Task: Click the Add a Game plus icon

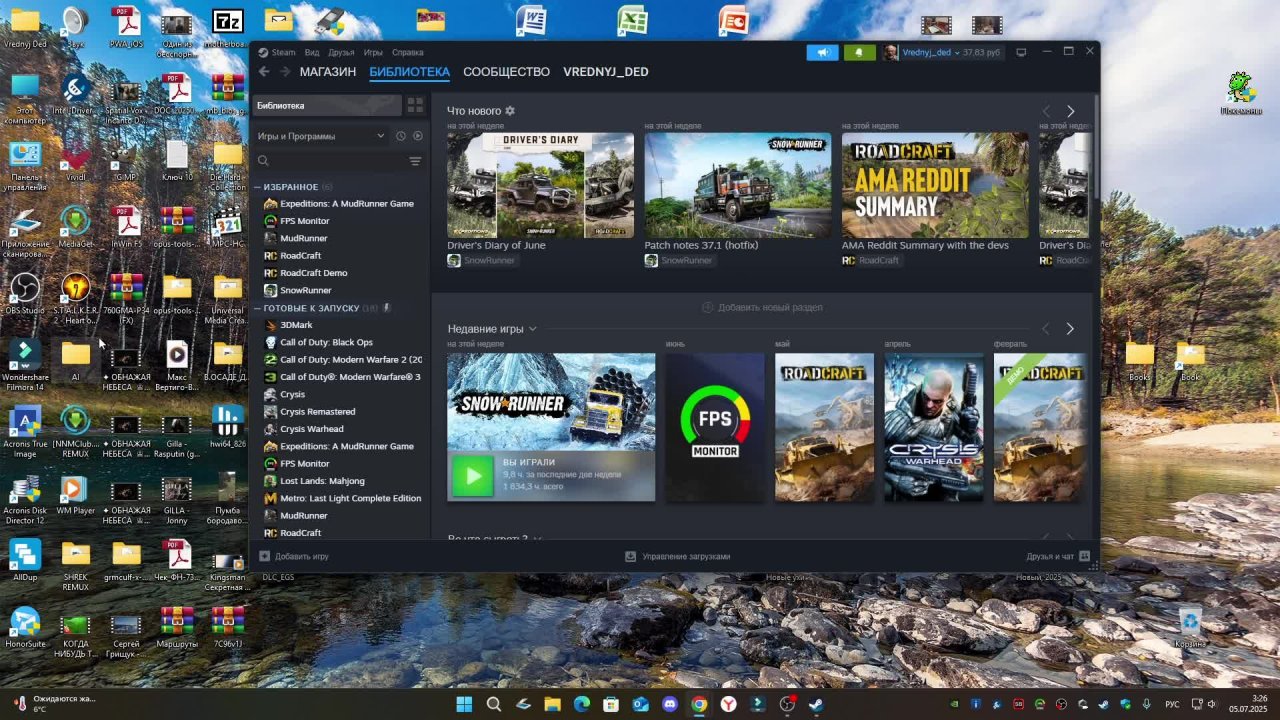Action: pyautogui.click(x=265, y=556)
